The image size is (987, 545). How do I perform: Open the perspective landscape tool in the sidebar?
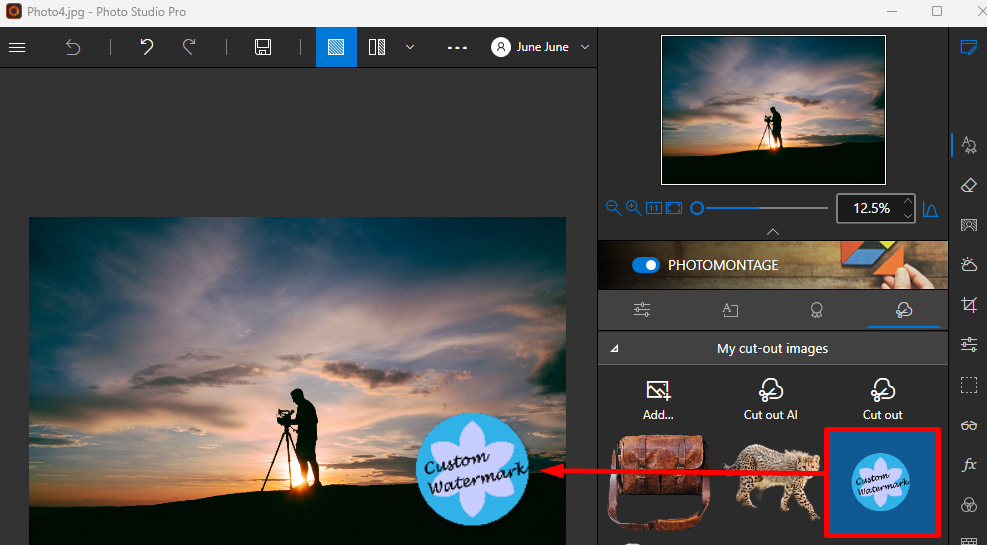tap(969, 225)
